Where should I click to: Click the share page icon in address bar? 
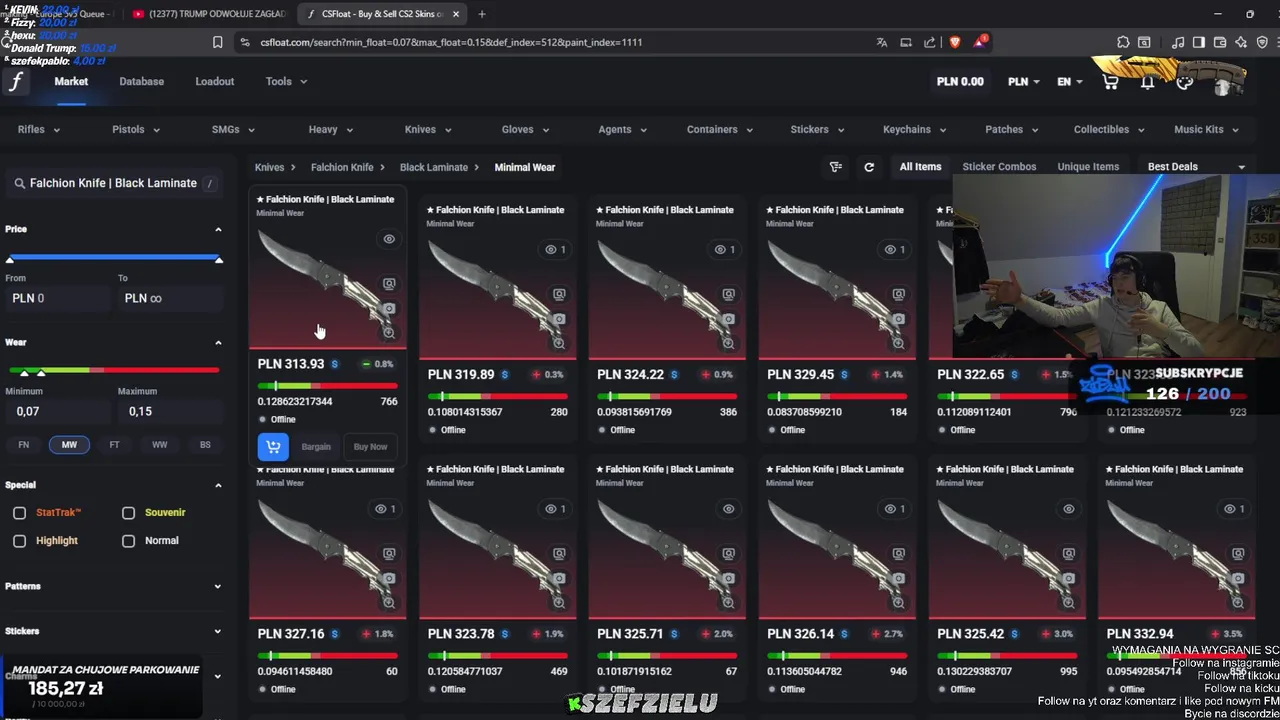coord(930,42)
